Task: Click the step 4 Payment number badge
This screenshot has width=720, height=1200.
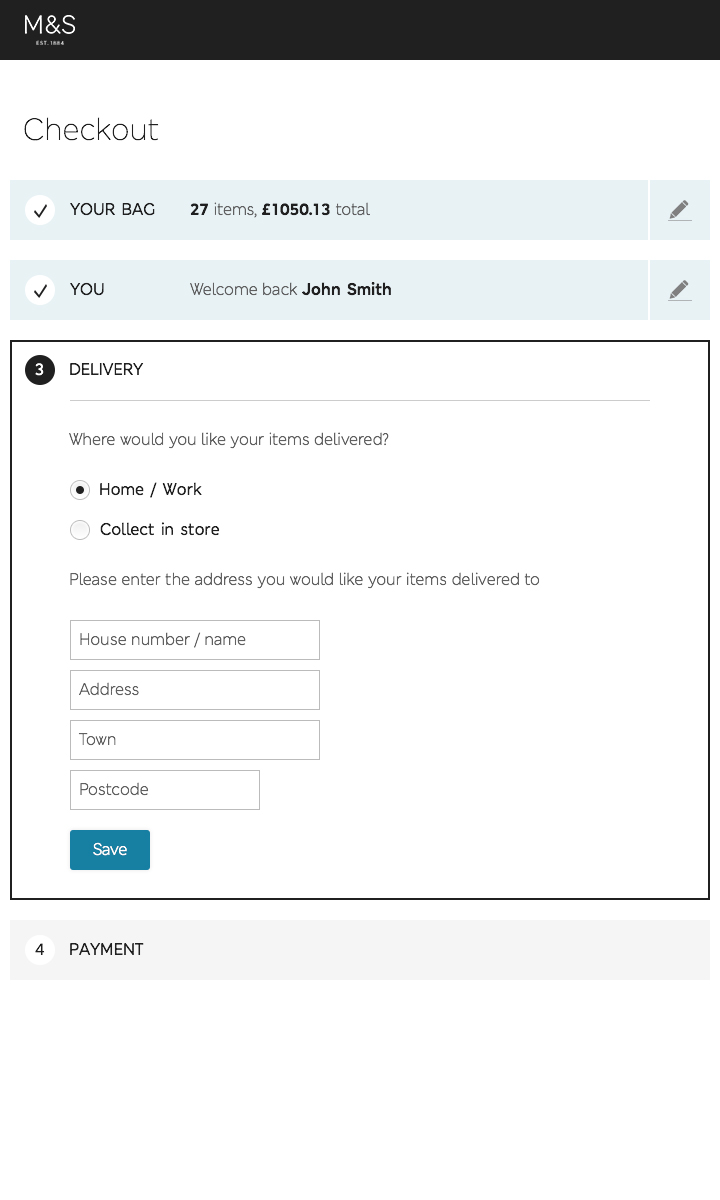Action: click(x=40, y=950)
